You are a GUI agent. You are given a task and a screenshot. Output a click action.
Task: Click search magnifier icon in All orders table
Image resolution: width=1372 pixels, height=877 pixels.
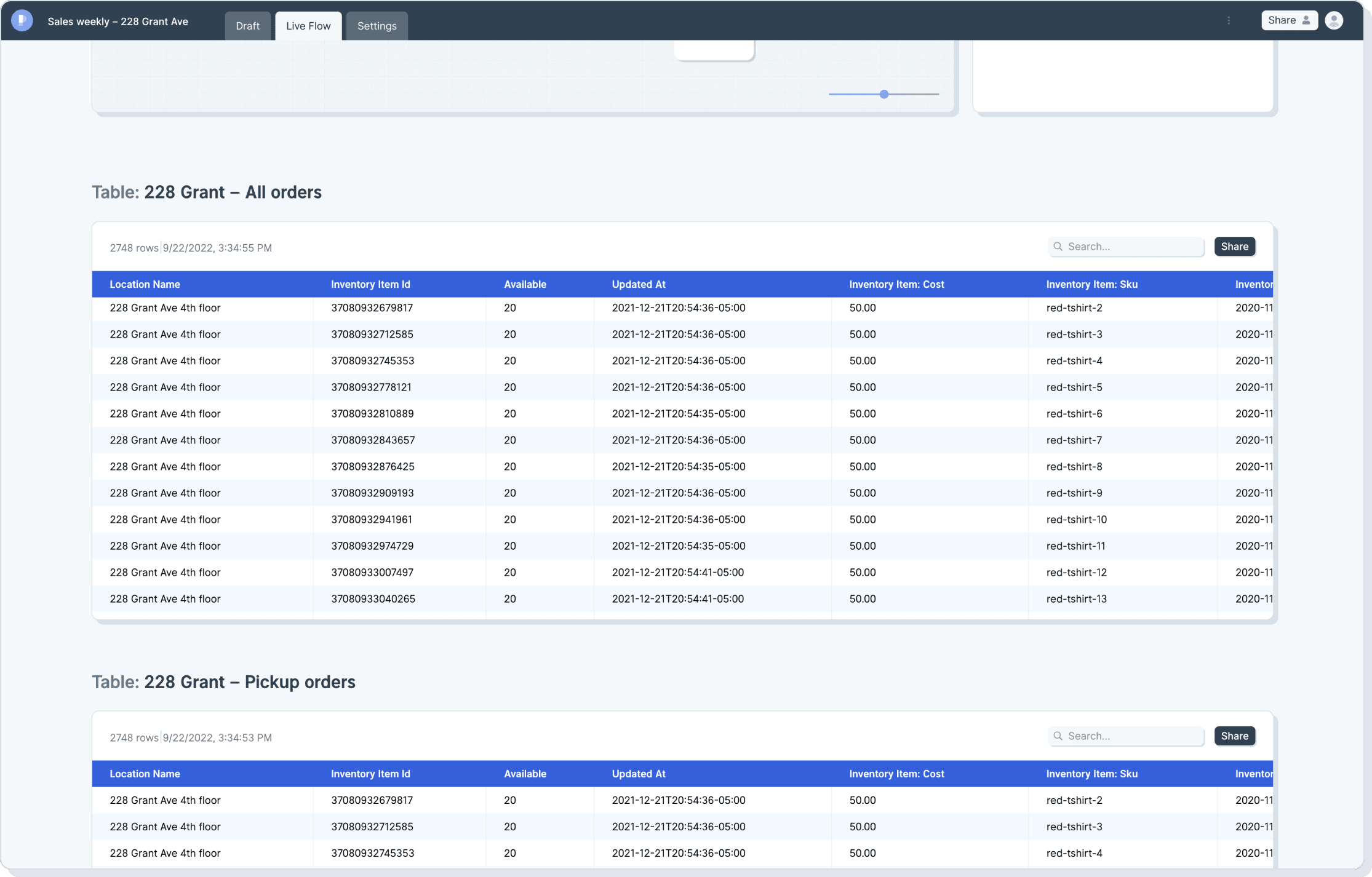click(x=1058, y=247)
